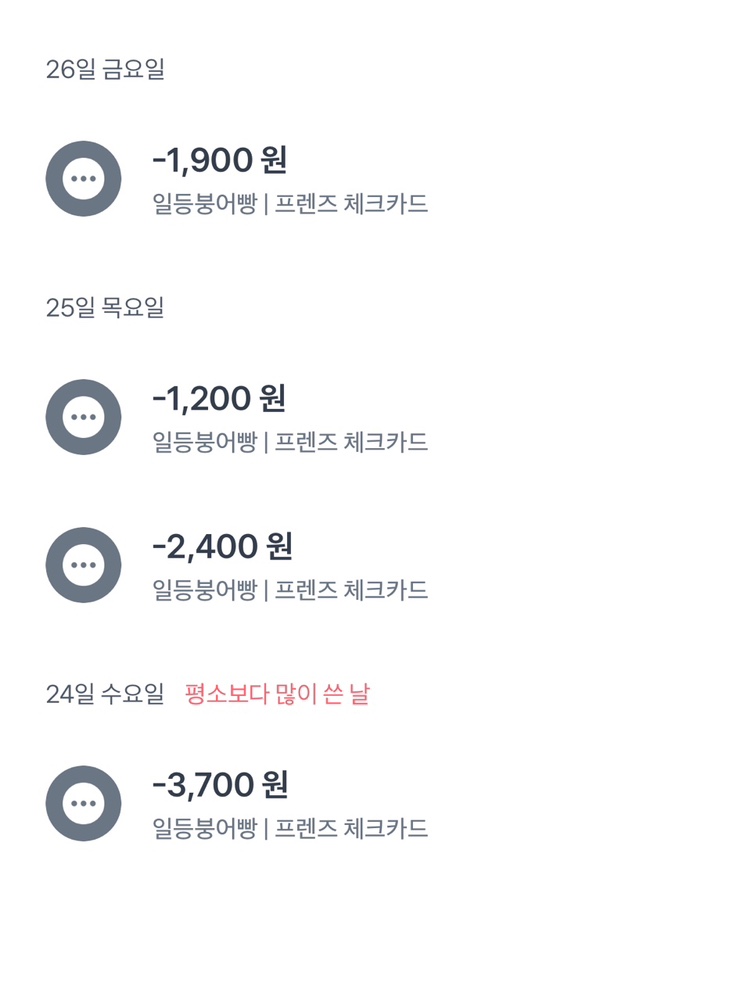Click 프렌즈 체크카드 under -1,900 원

351,204
